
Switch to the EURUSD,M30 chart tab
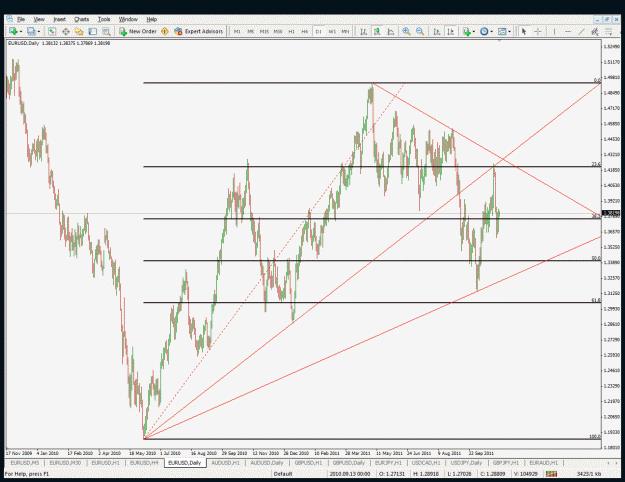[65, 463]
